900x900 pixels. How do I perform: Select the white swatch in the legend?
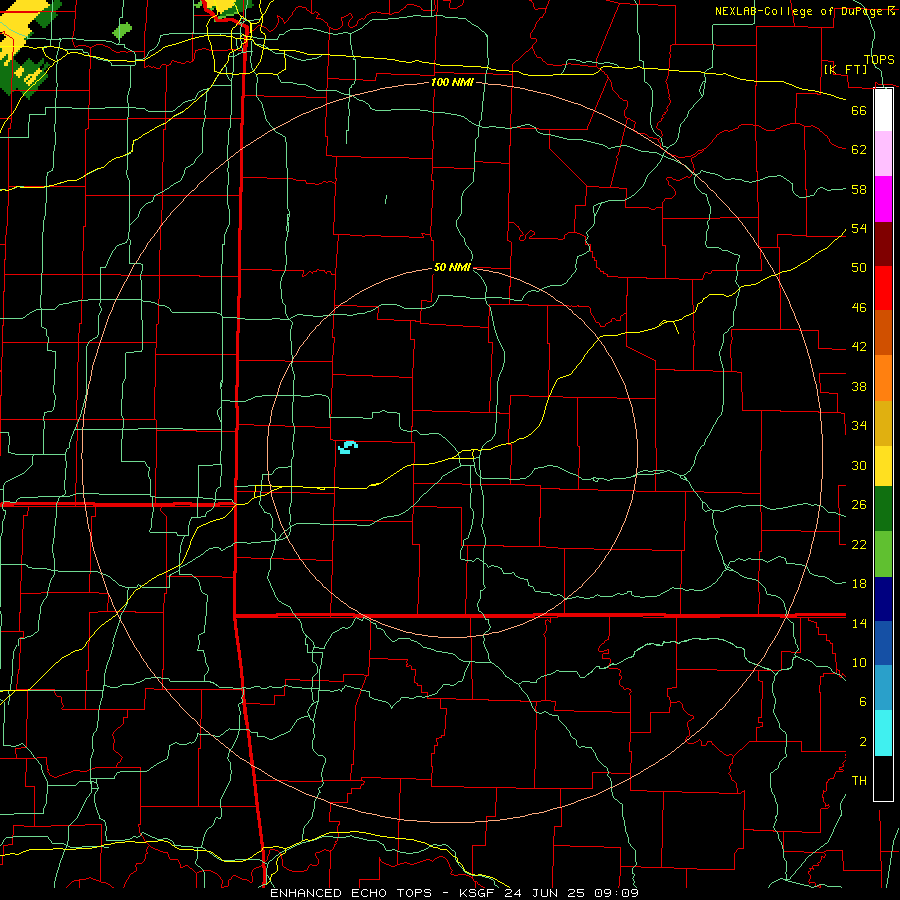click(x=883, y=110)
